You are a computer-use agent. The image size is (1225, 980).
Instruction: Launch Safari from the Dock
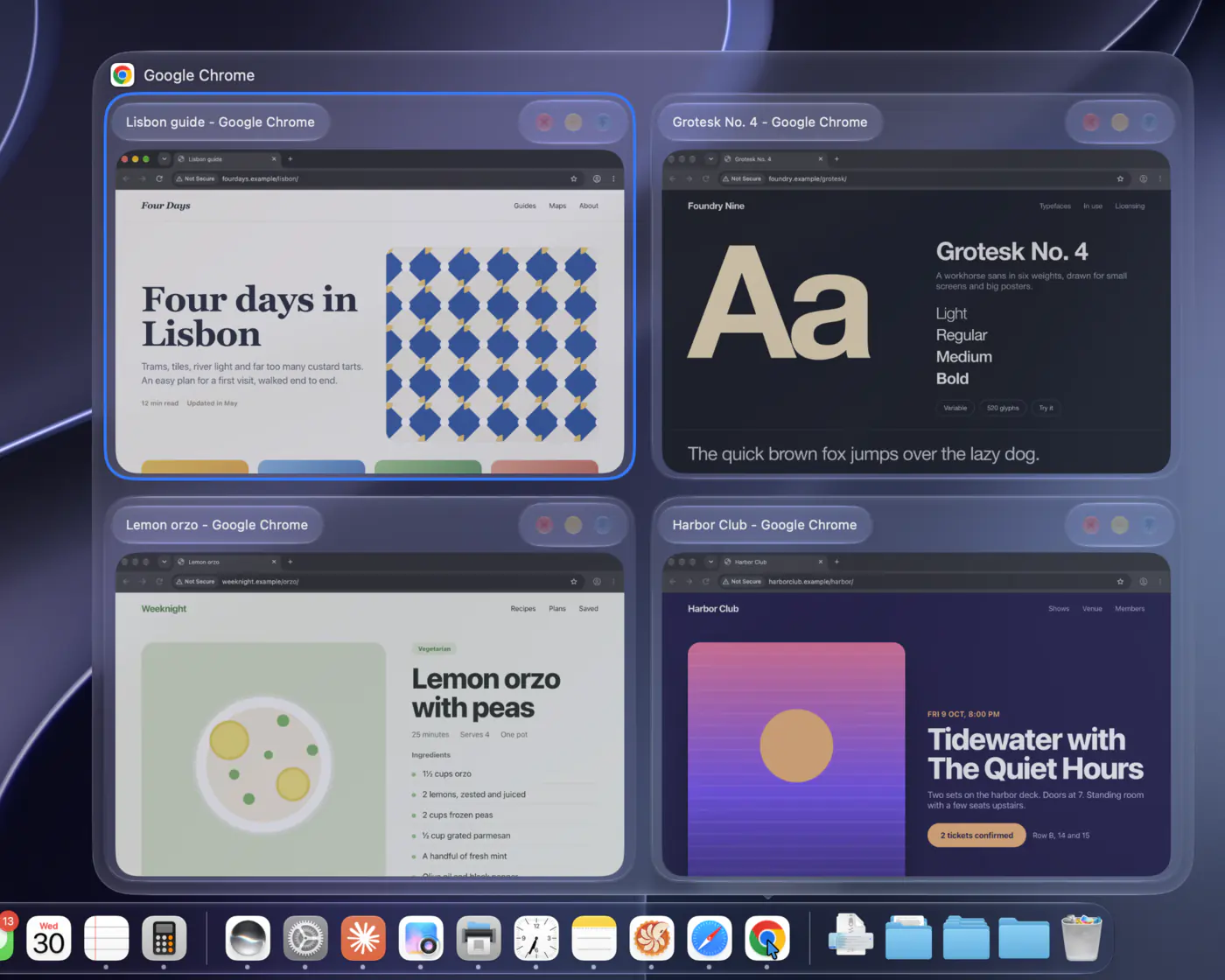[x=710, y=938]
